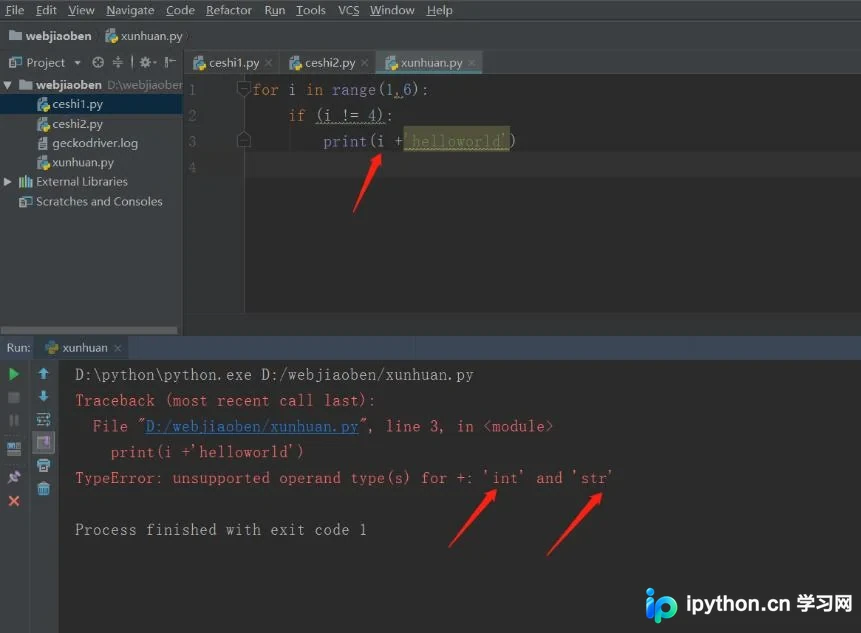861x633 pixels.
Task: Collapse the webjiaoben root folder arrow
Action: tap(8, 85)
